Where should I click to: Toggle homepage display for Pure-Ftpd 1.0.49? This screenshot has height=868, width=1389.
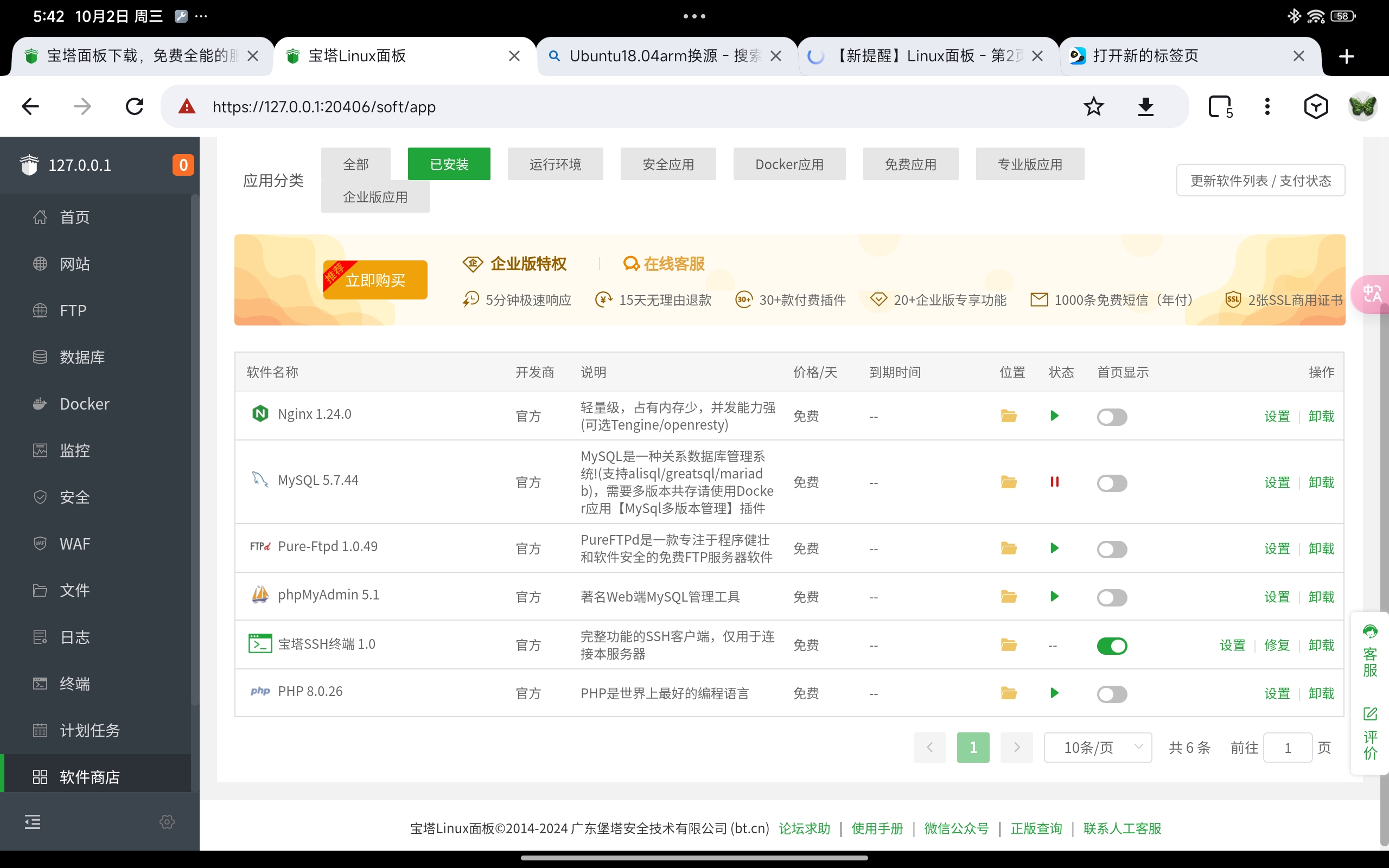[1112, 550]
